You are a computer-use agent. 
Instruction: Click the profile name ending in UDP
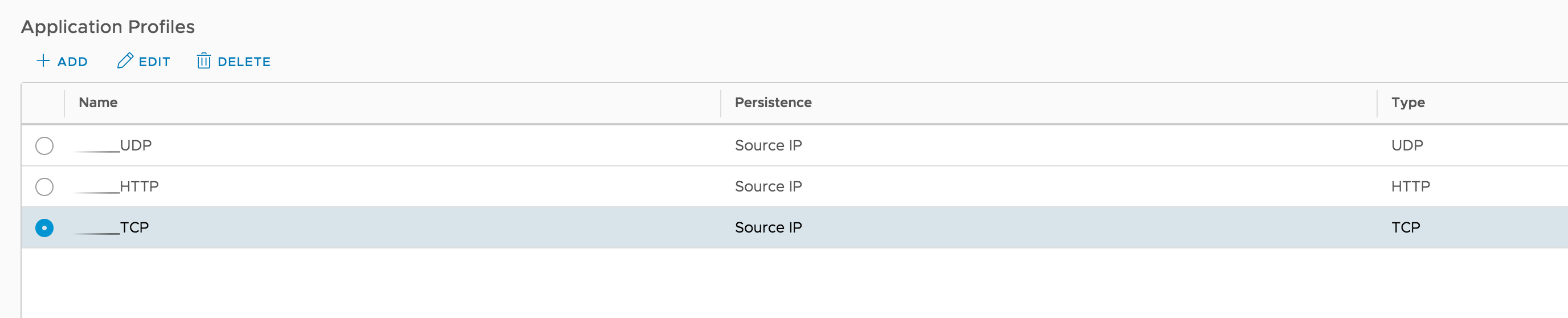(x=113, y=145)
